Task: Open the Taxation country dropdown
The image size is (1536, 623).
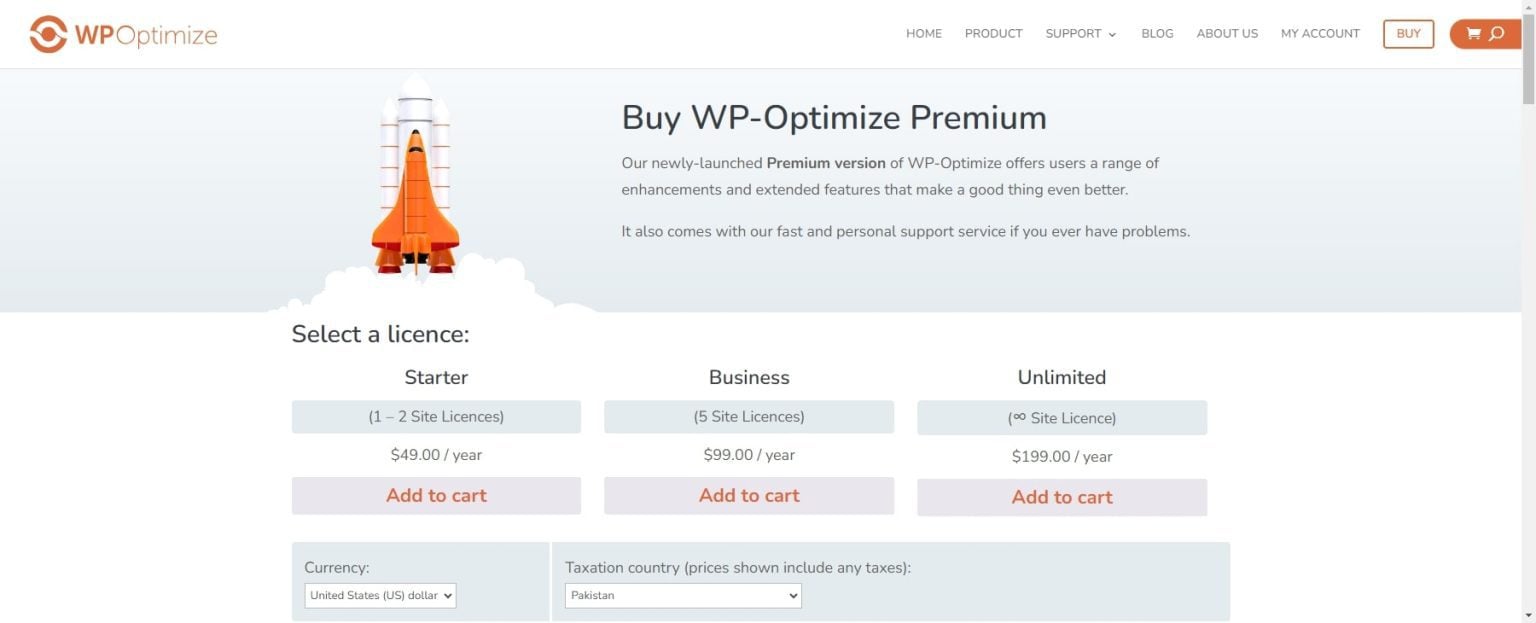Action: point(683,595)
